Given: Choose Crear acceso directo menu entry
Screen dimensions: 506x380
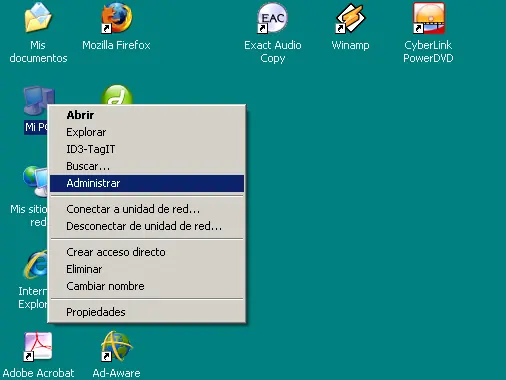Looking at the screenshot, I should [147, 252].
